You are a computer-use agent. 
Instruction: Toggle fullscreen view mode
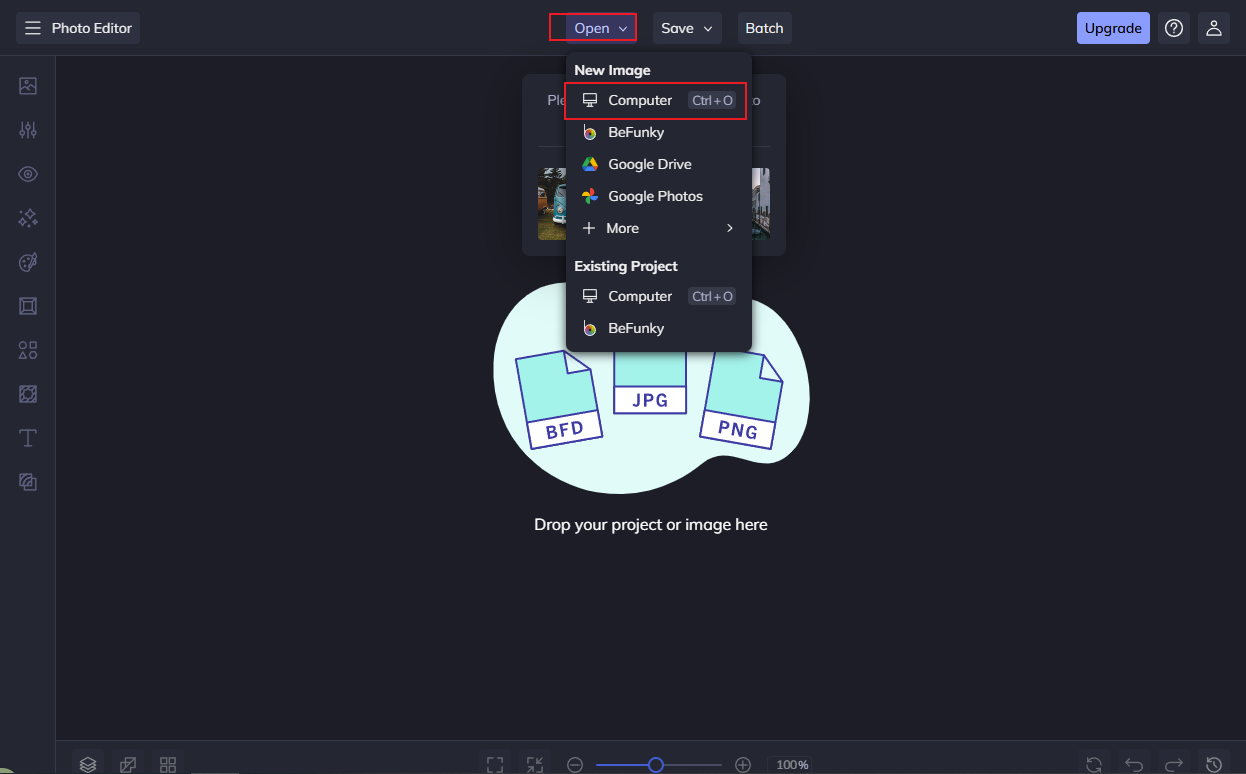click(x=494, y=763)
